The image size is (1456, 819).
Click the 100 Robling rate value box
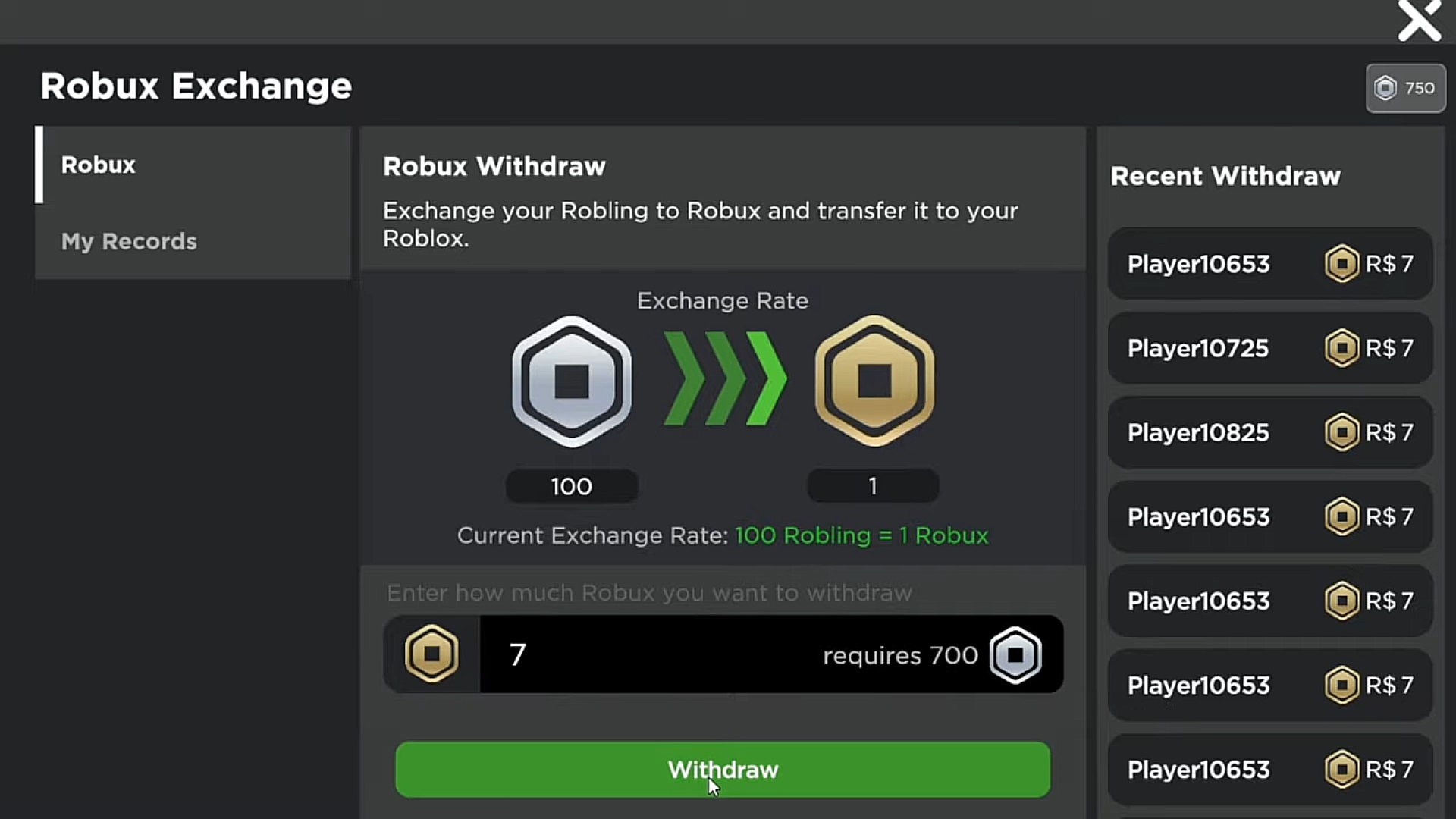572,486
